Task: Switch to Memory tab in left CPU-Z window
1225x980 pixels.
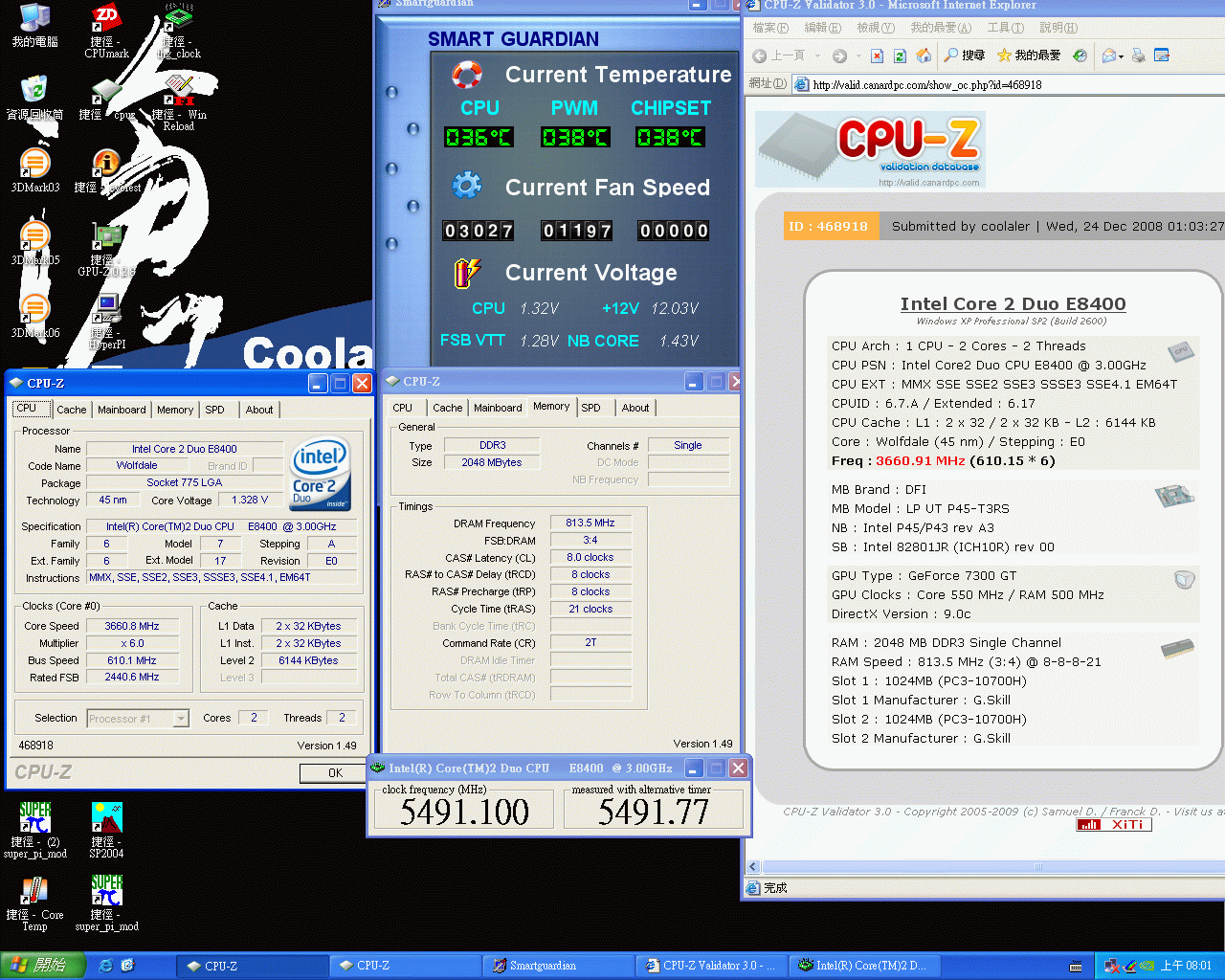Action: tap(175, 410)
